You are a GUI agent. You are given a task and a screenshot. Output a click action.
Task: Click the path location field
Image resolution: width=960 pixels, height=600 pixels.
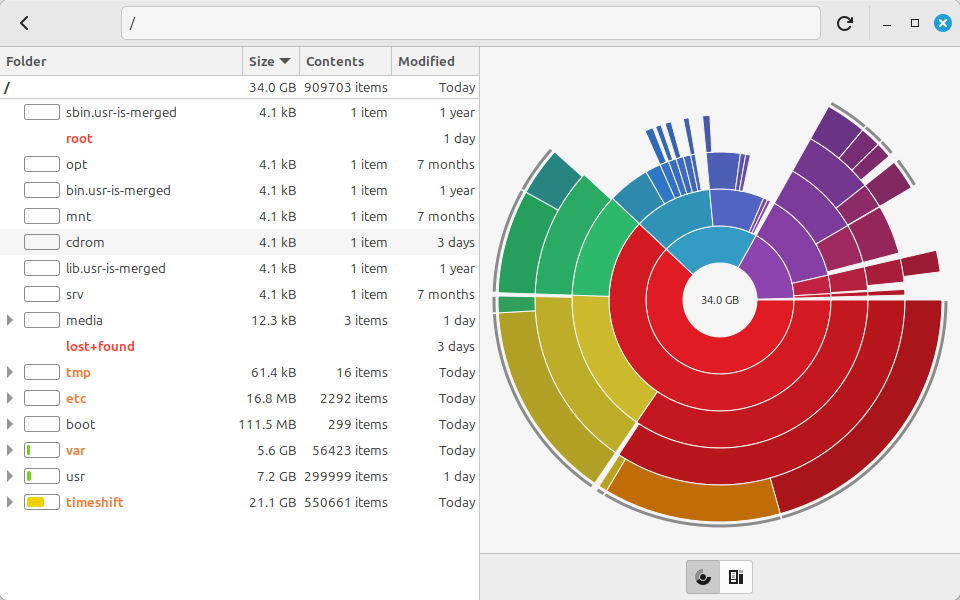[471, 23]
